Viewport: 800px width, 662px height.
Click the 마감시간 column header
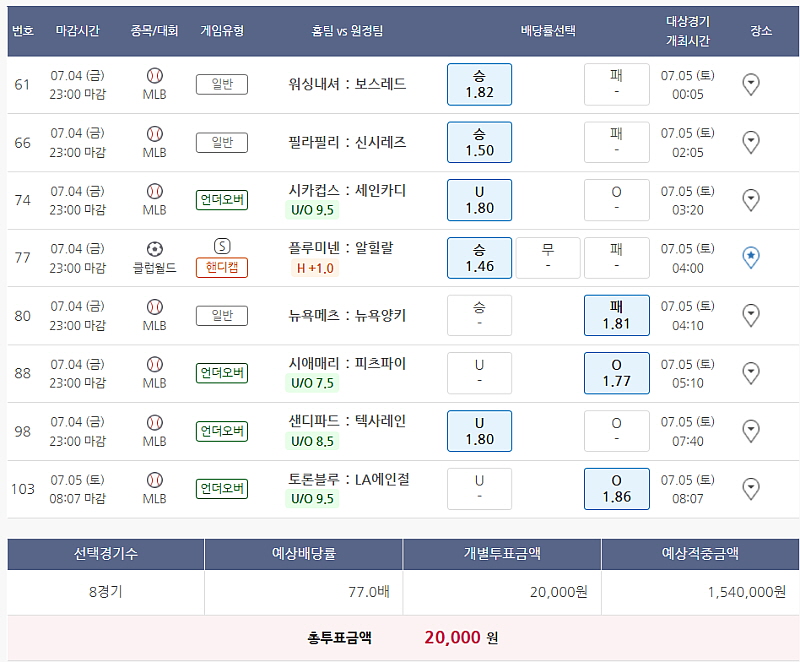78,31
